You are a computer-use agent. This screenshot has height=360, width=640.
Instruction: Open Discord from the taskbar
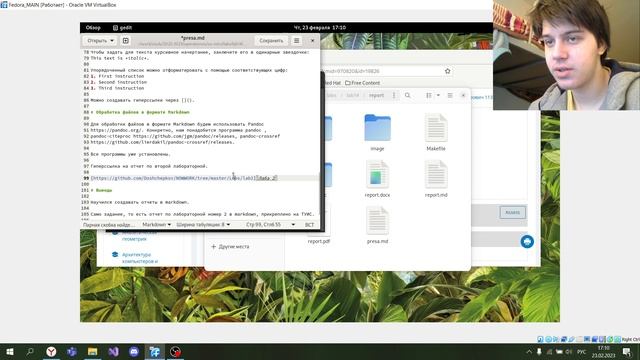click(x=134, y=351)
